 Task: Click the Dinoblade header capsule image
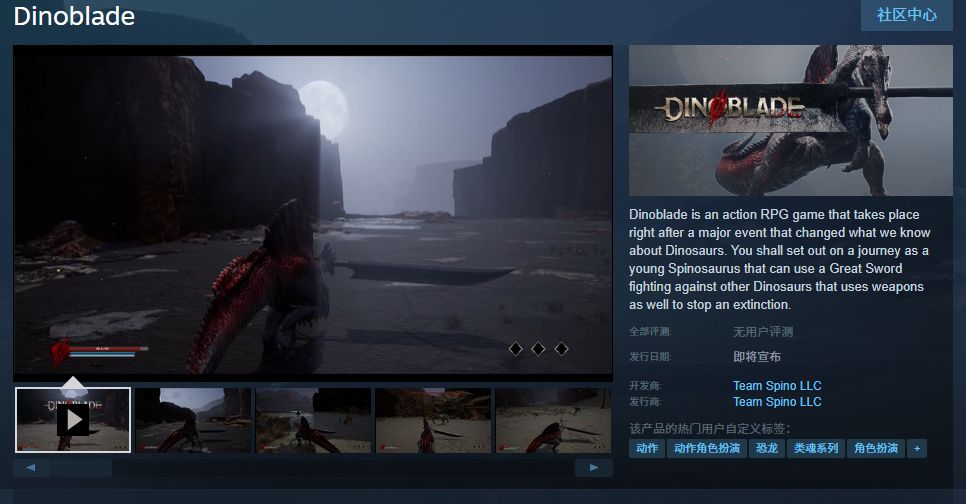pos(790,120)
